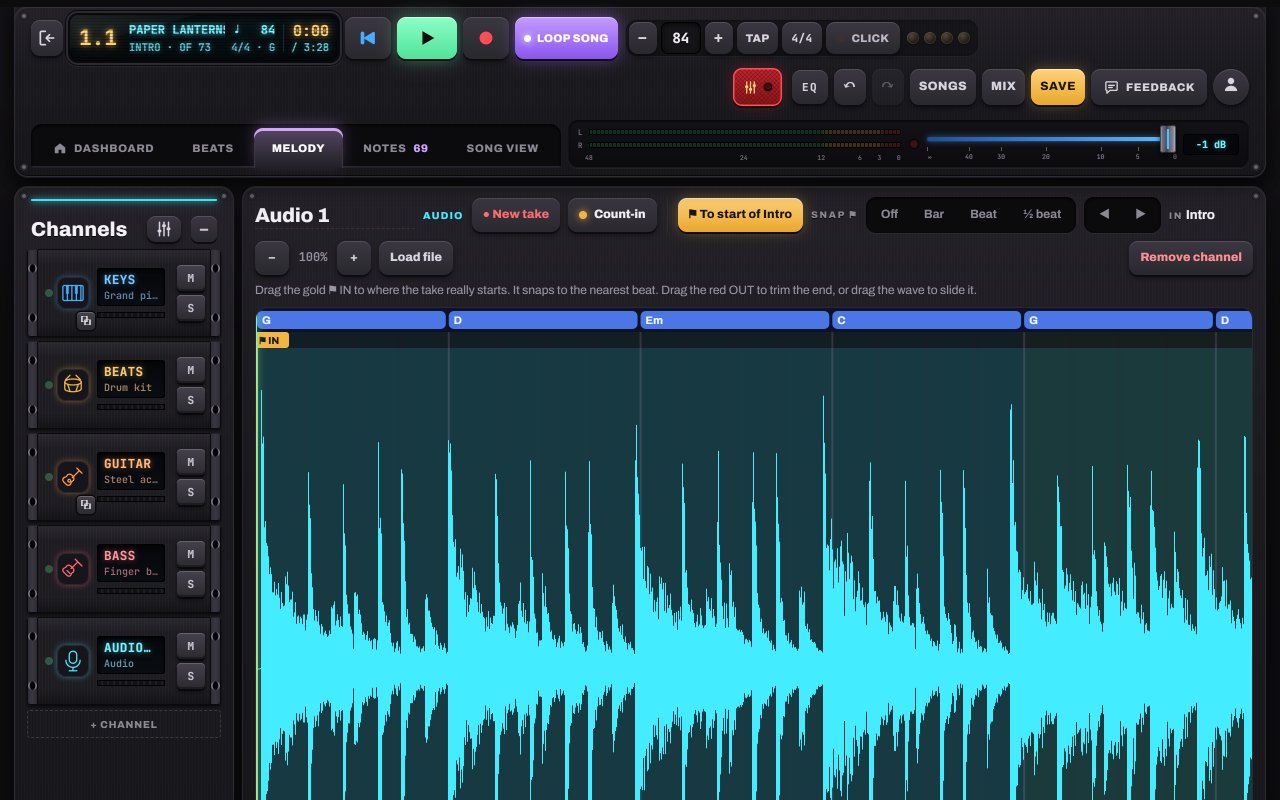
Task: Mute the BASS channel
Action: click(190, 554)
